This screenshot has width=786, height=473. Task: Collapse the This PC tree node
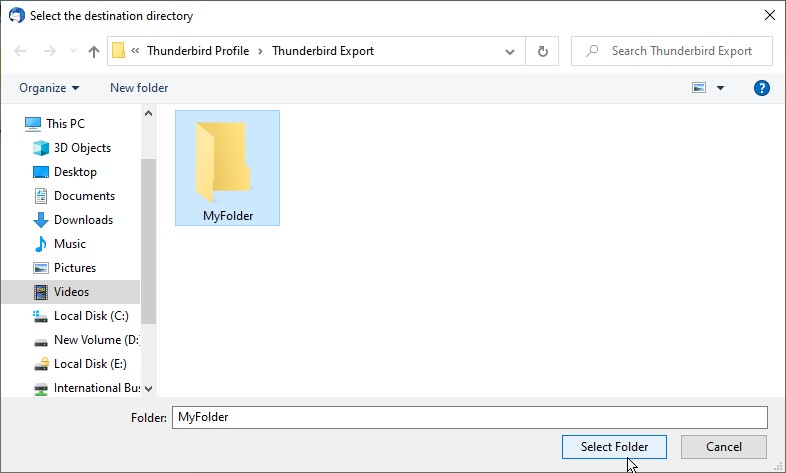[x=12, y=124]
